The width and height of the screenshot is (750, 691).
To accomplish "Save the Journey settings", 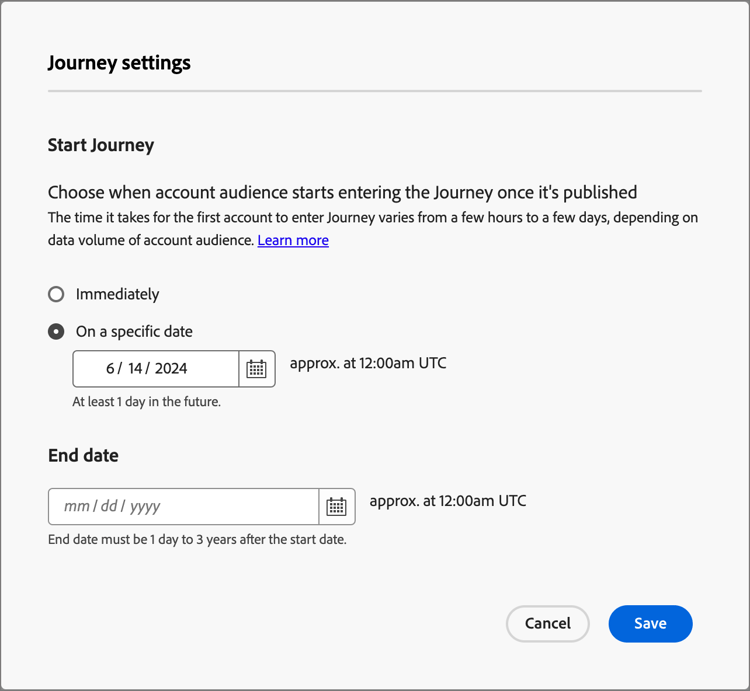I will point(650,623).
